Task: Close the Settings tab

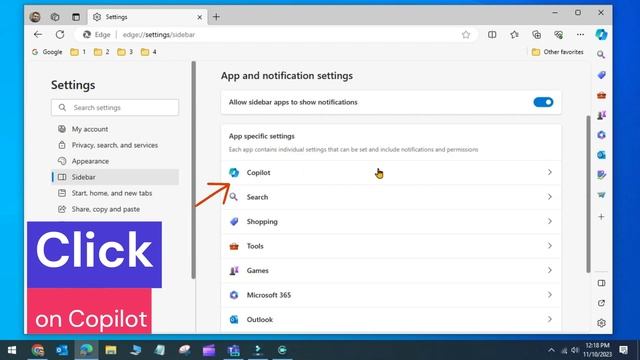Action: tap(199, 17)
